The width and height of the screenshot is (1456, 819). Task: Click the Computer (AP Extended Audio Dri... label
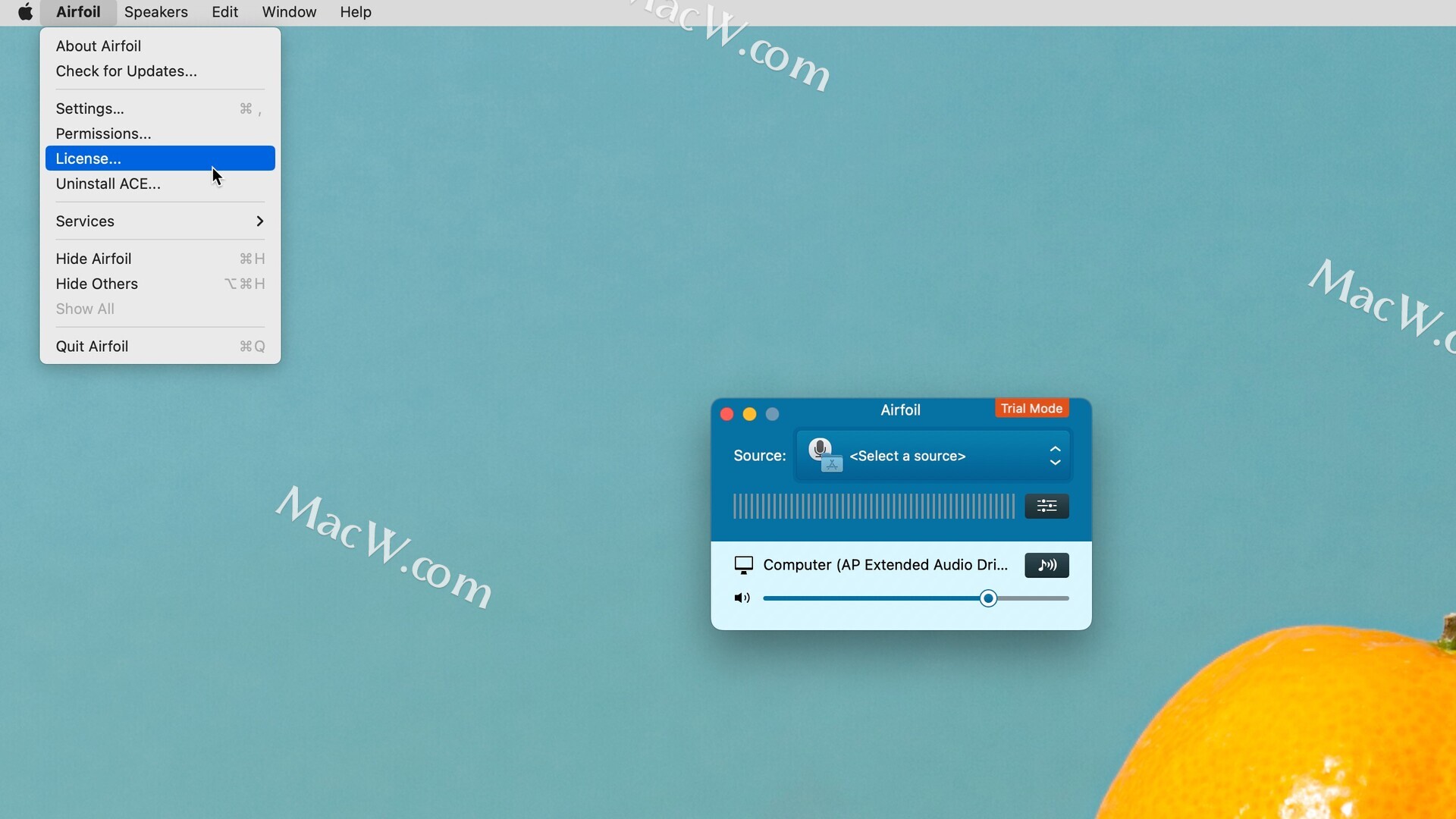(x=886, y=565)
